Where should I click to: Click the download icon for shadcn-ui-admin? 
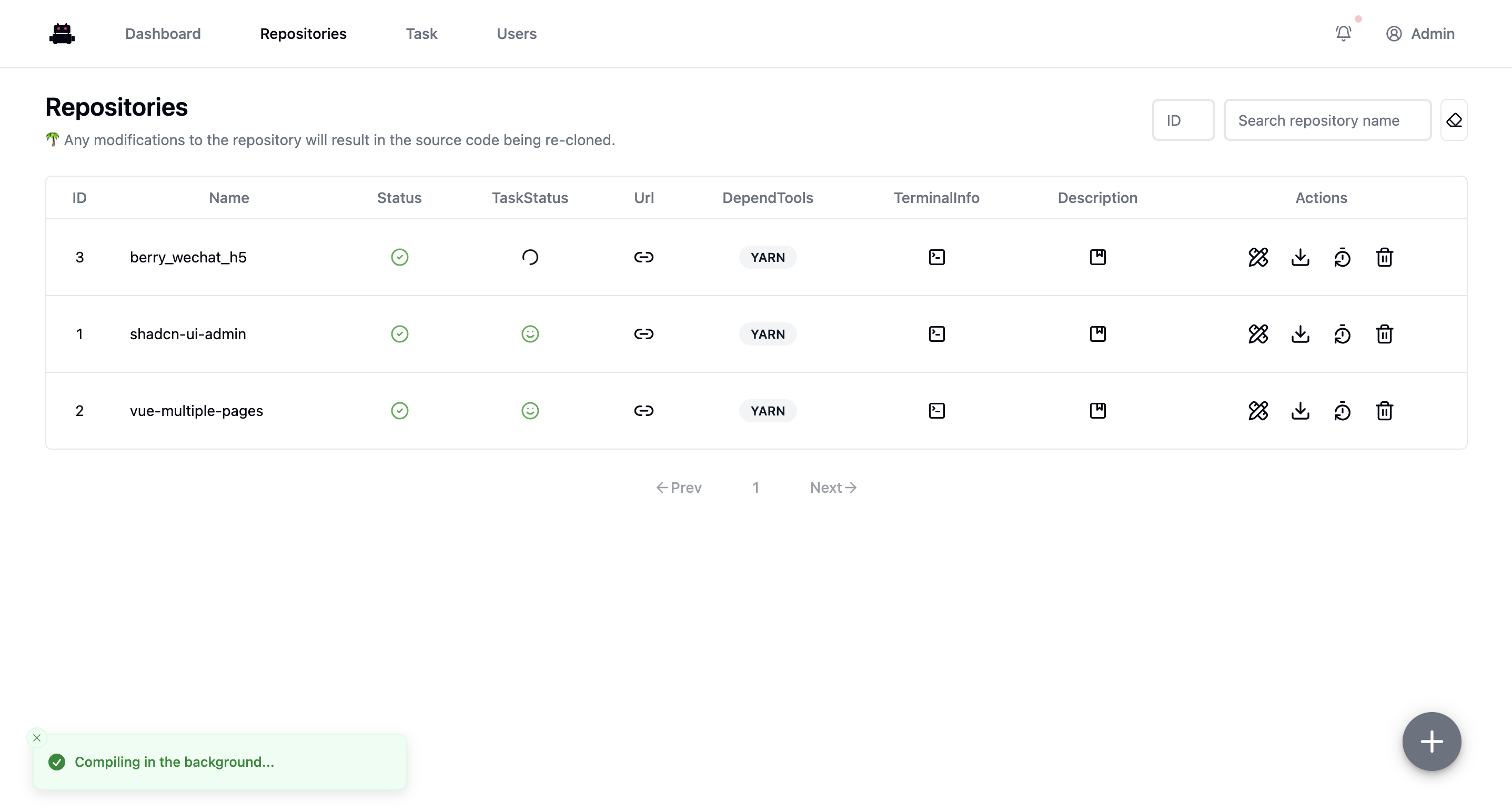tap(1300, 334)
